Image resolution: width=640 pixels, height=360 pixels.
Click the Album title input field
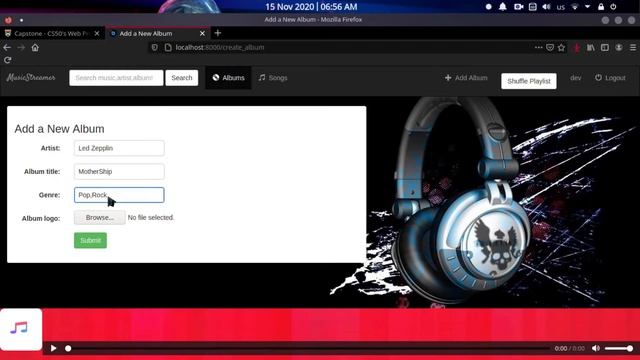pos(119,171)
